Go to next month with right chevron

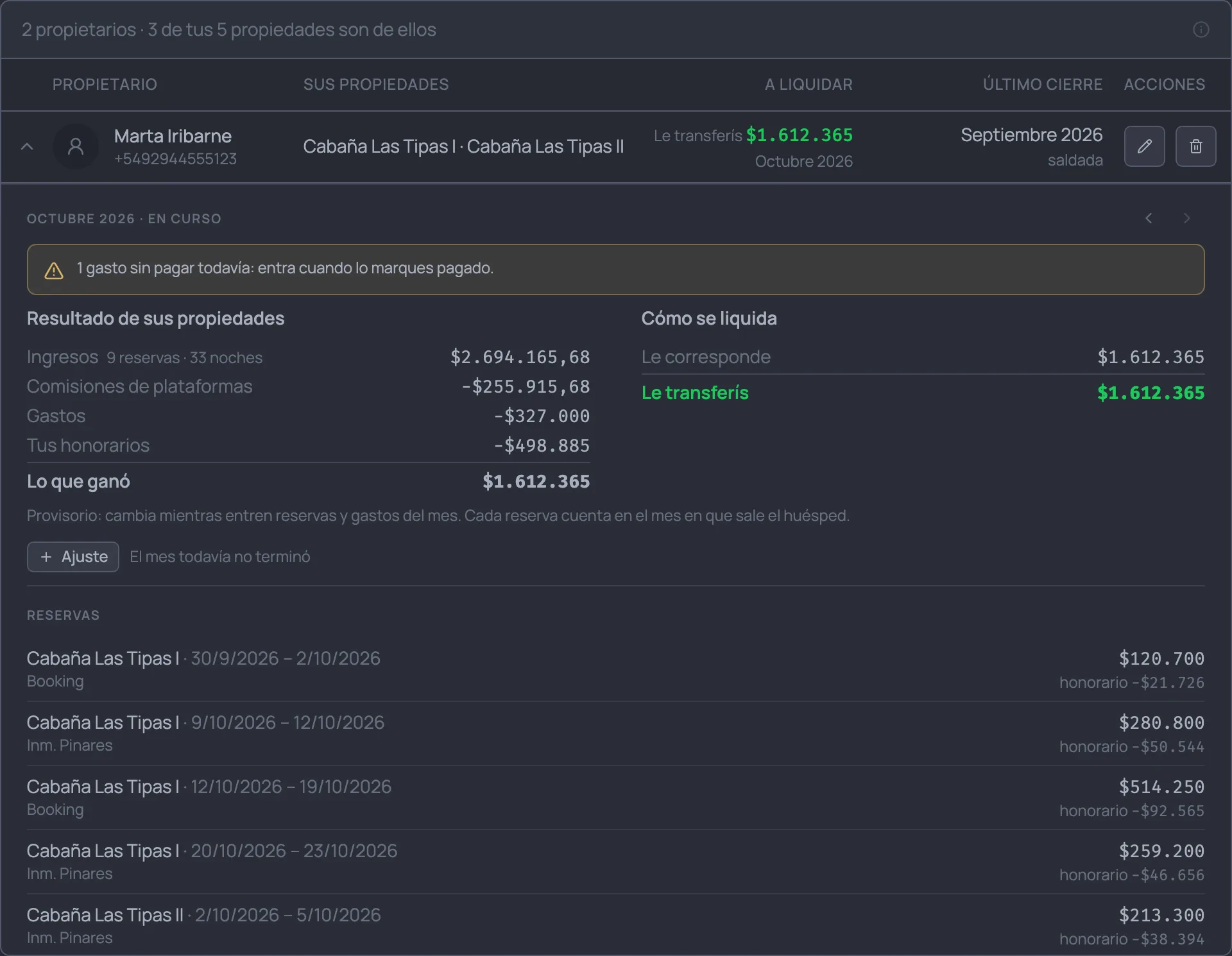pos(1187,218)
